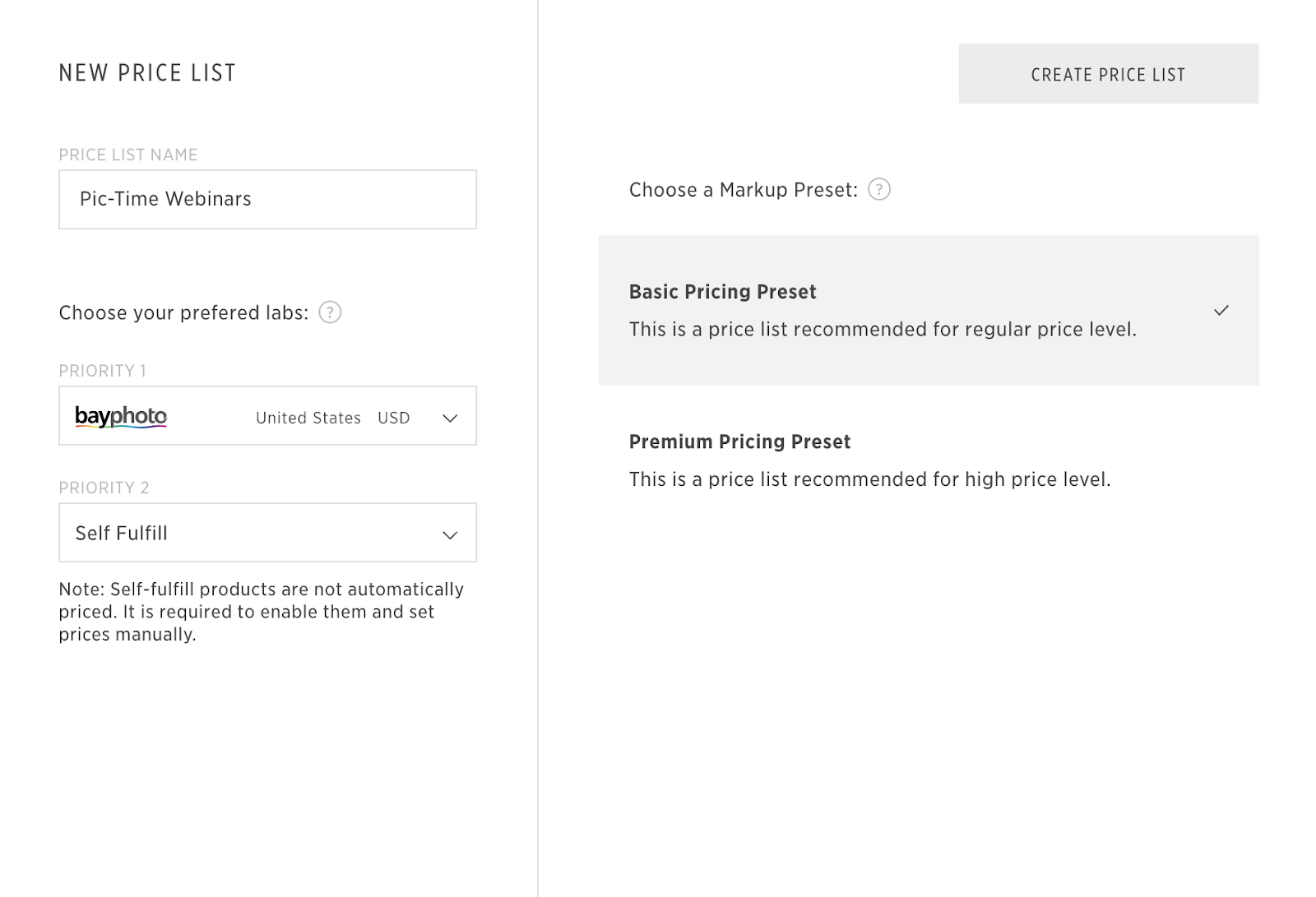Click the "New Price List" heading
Image resolution: width=1316 pixels, height=897 pixels.
[x=147, y=73]
